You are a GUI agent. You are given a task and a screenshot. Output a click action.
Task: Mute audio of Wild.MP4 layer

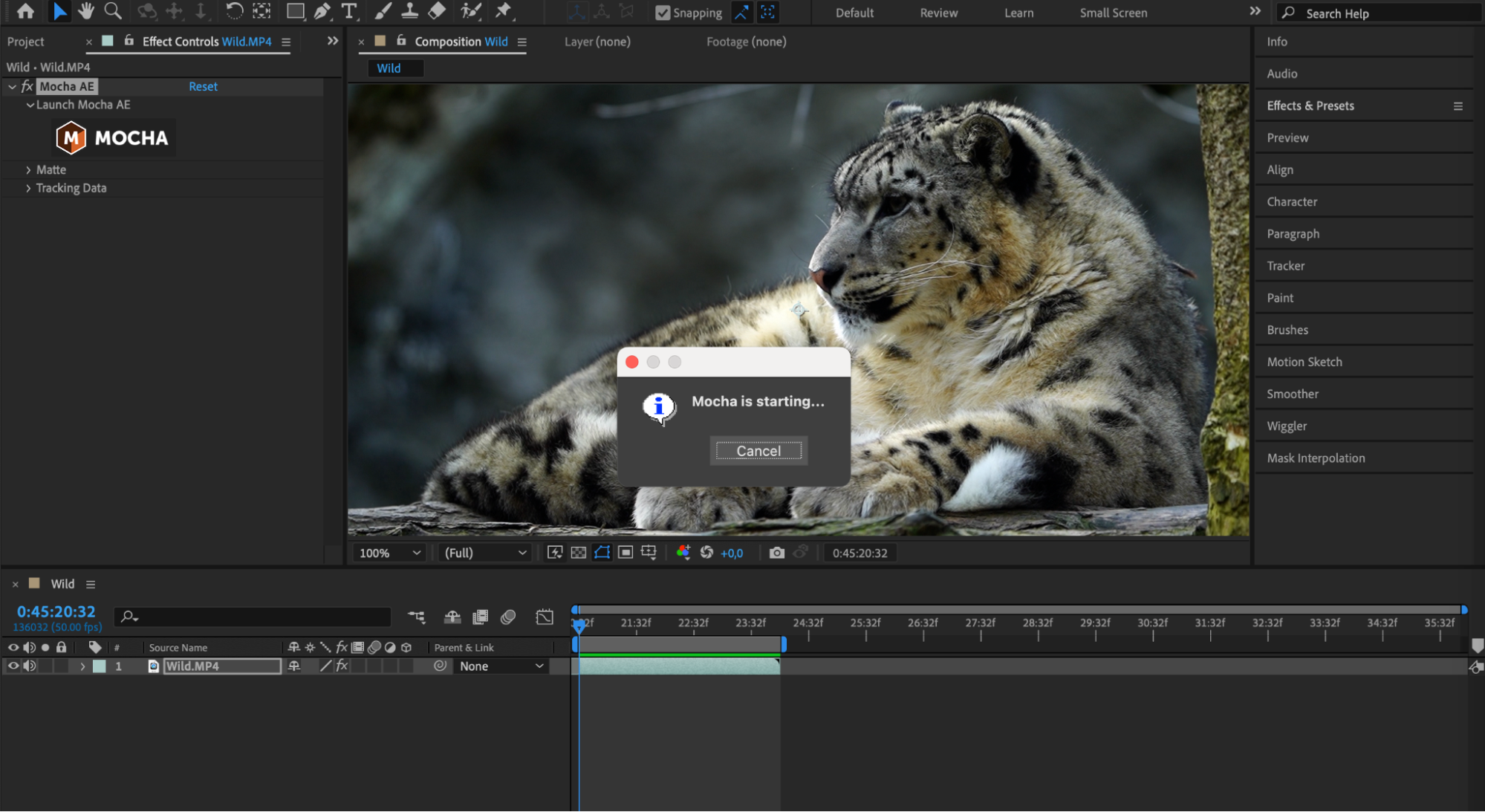tap(29, 666)
